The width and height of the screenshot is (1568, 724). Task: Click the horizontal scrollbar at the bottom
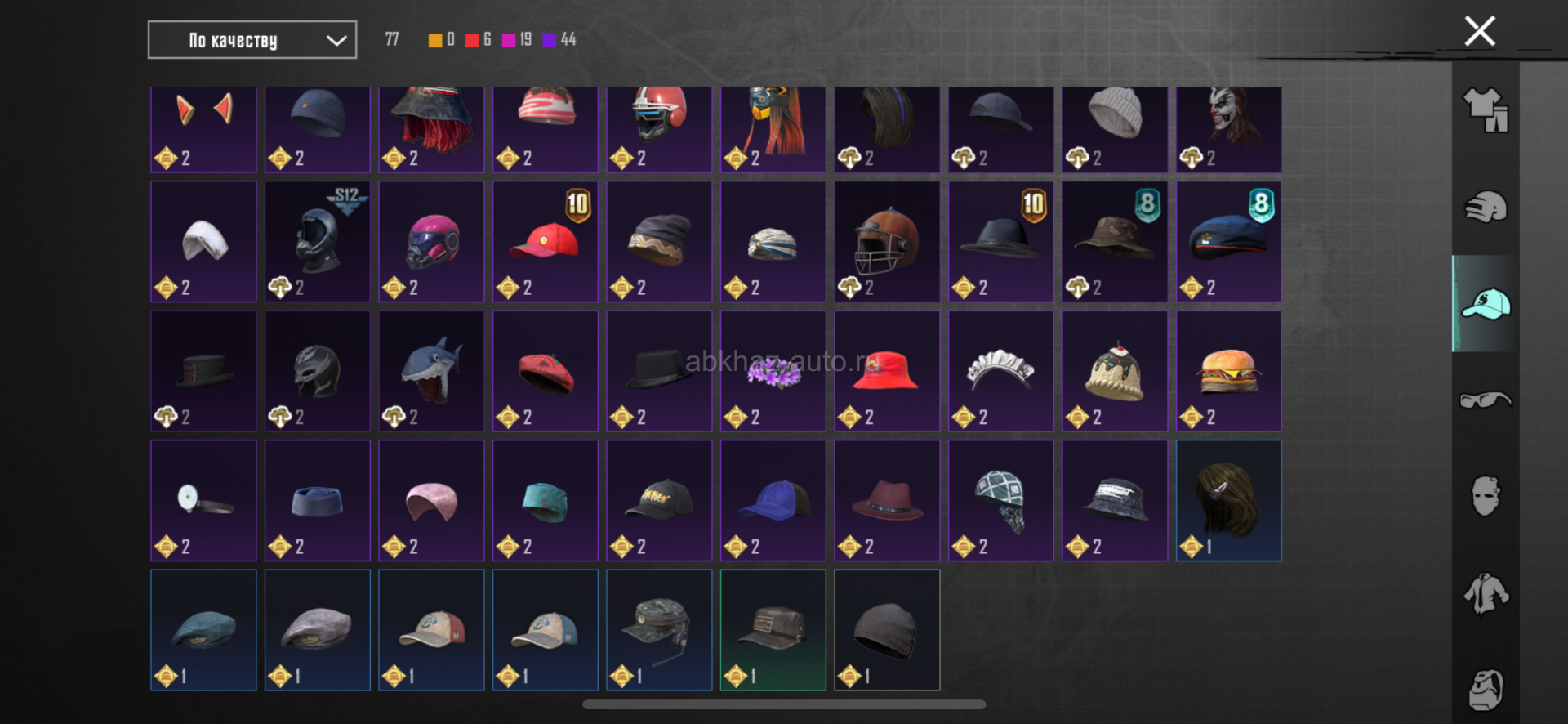pos(784,704)
